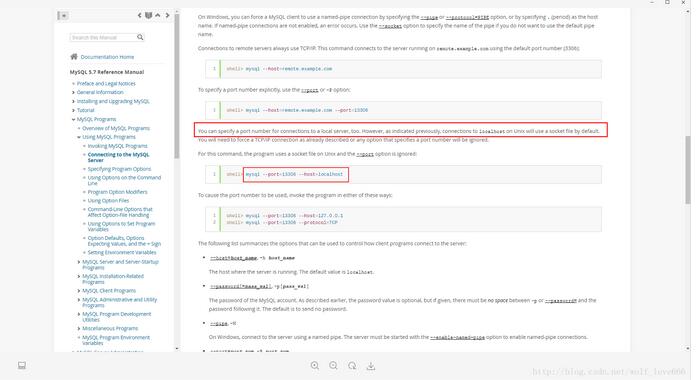Expand the Tutorial tree node
The height and width of the screenshot is (380, 696).
(x=73, y=110)
